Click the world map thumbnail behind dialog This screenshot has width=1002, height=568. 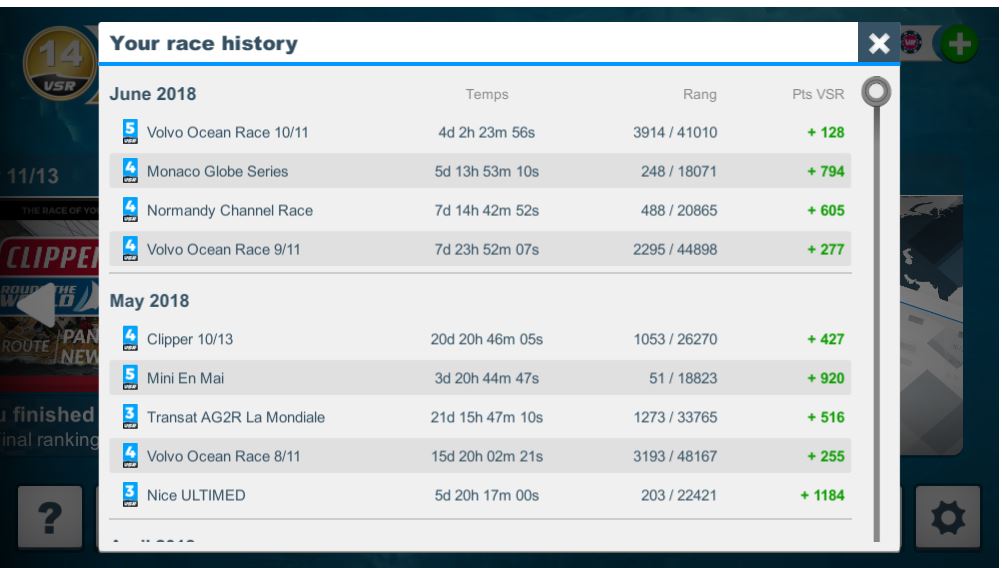coord(931,325)
